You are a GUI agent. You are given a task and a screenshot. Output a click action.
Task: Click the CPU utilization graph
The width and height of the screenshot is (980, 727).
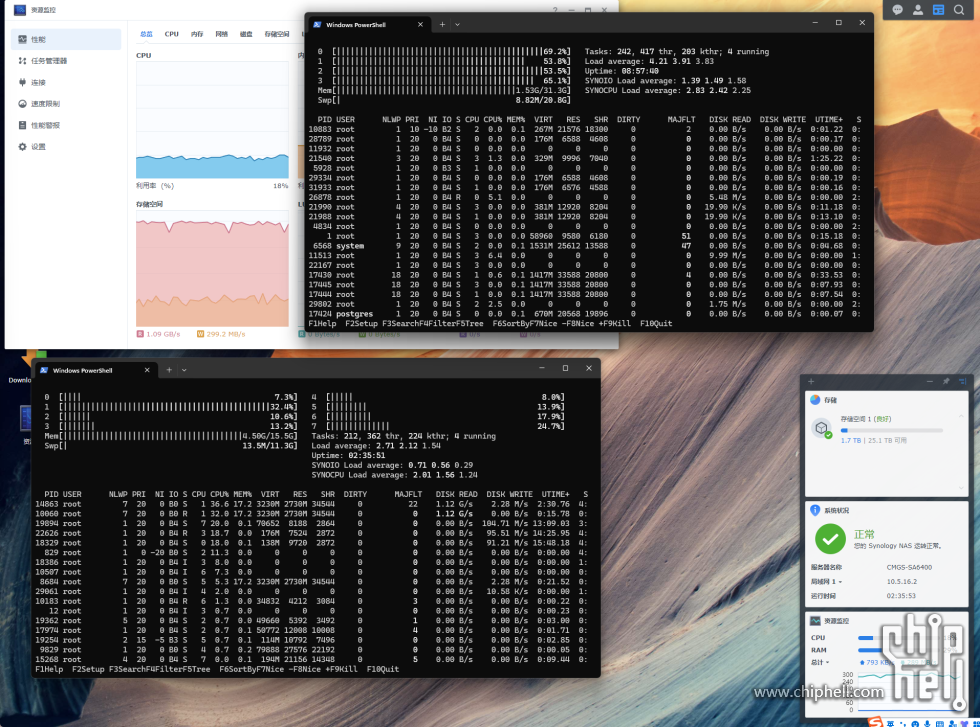coord(212,120)
